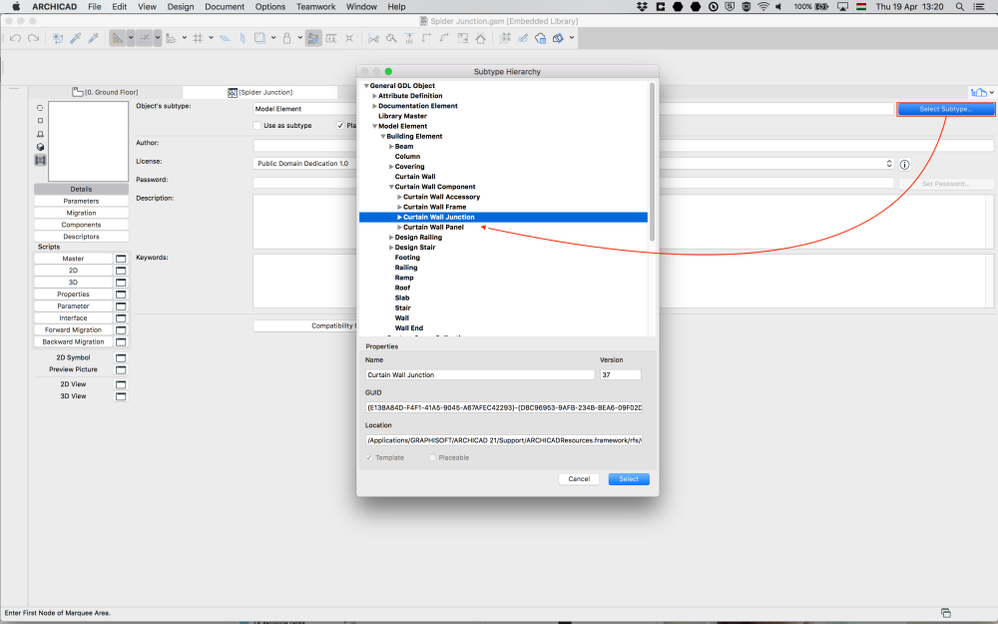Click the suspend groups toolbar icon

[505, 38]
